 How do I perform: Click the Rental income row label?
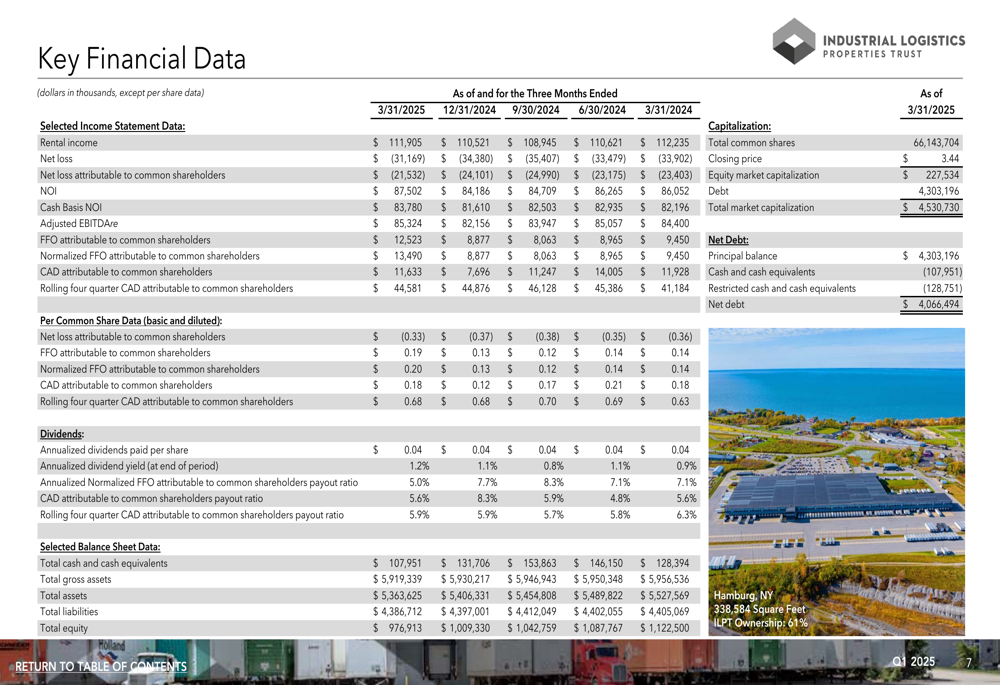click(69, 143)
